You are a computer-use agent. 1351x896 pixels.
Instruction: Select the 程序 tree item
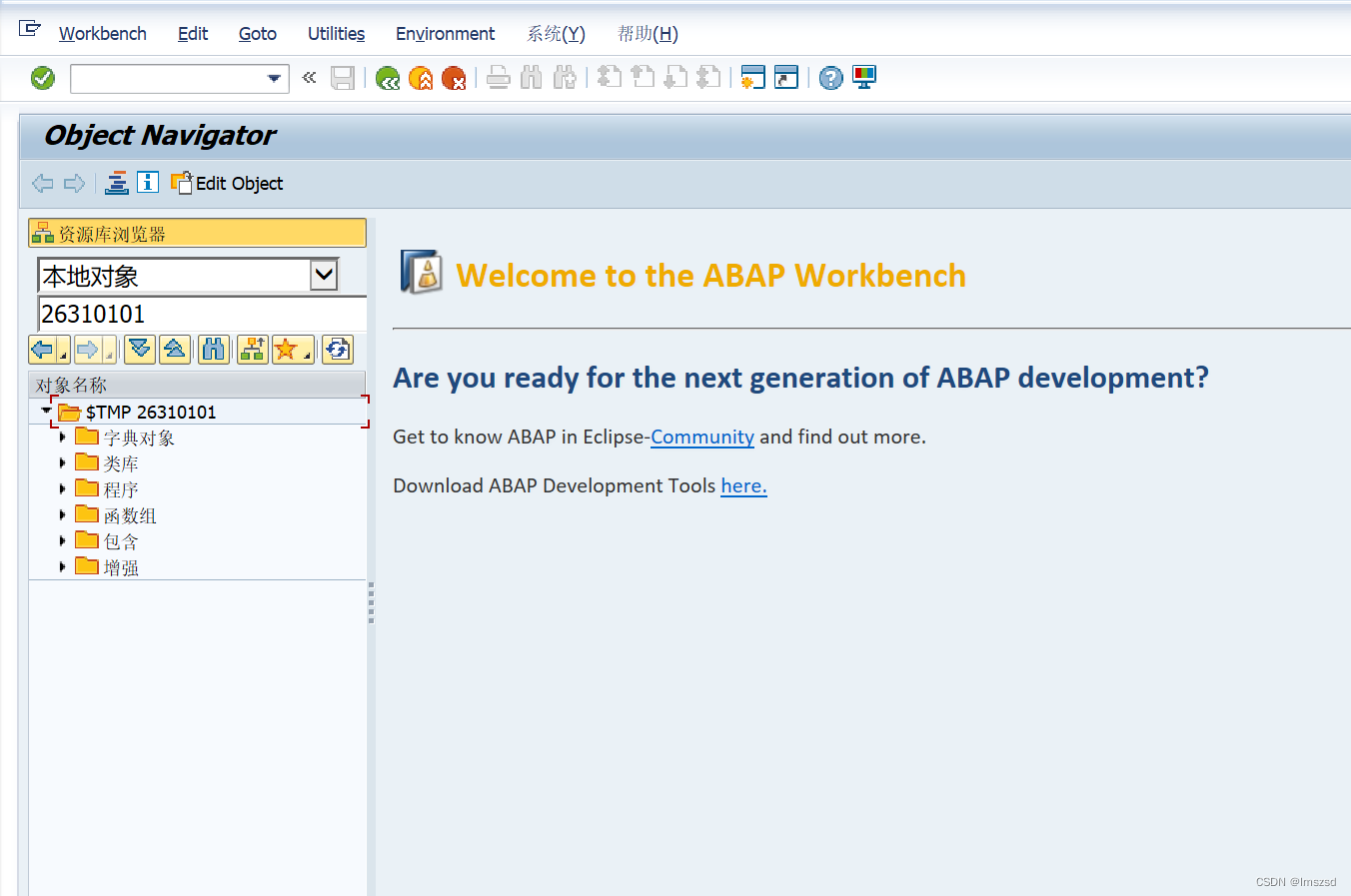click(121, 489)
